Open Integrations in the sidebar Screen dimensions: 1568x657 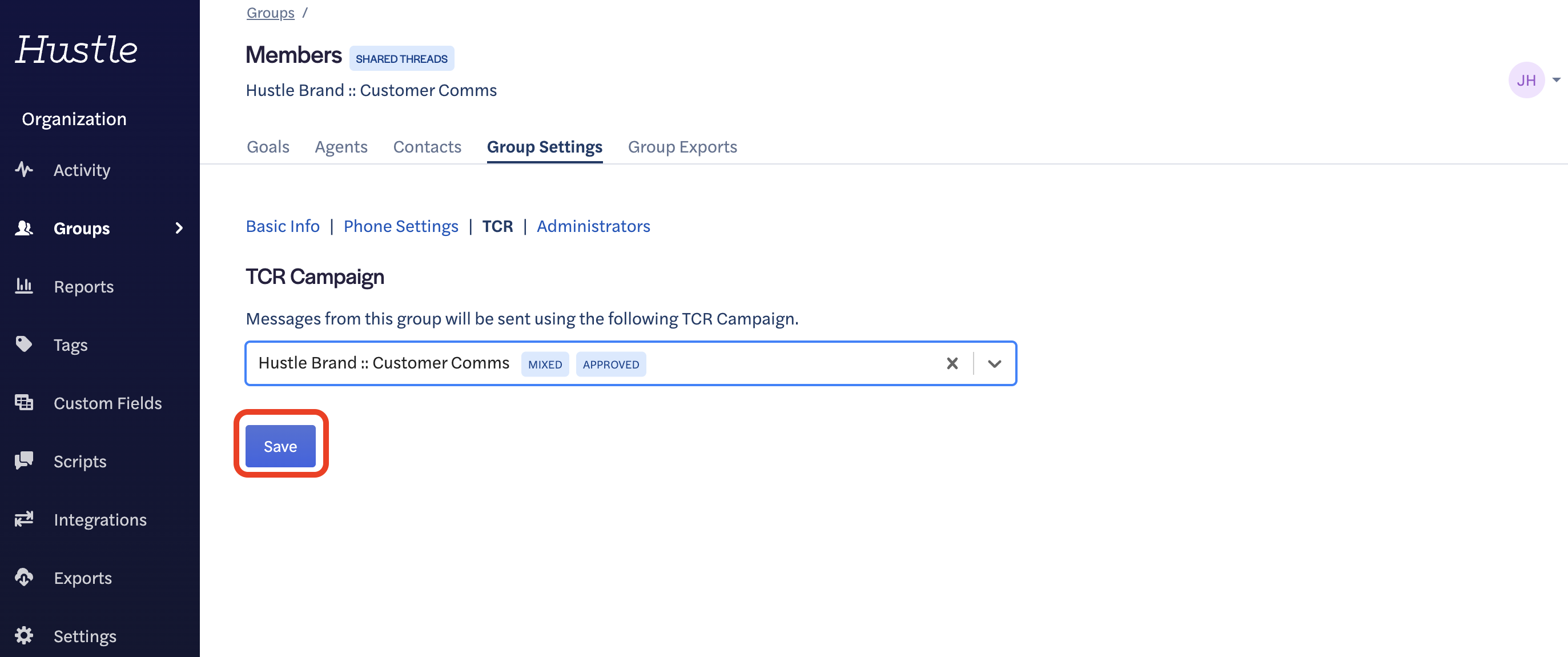[100, 519]
